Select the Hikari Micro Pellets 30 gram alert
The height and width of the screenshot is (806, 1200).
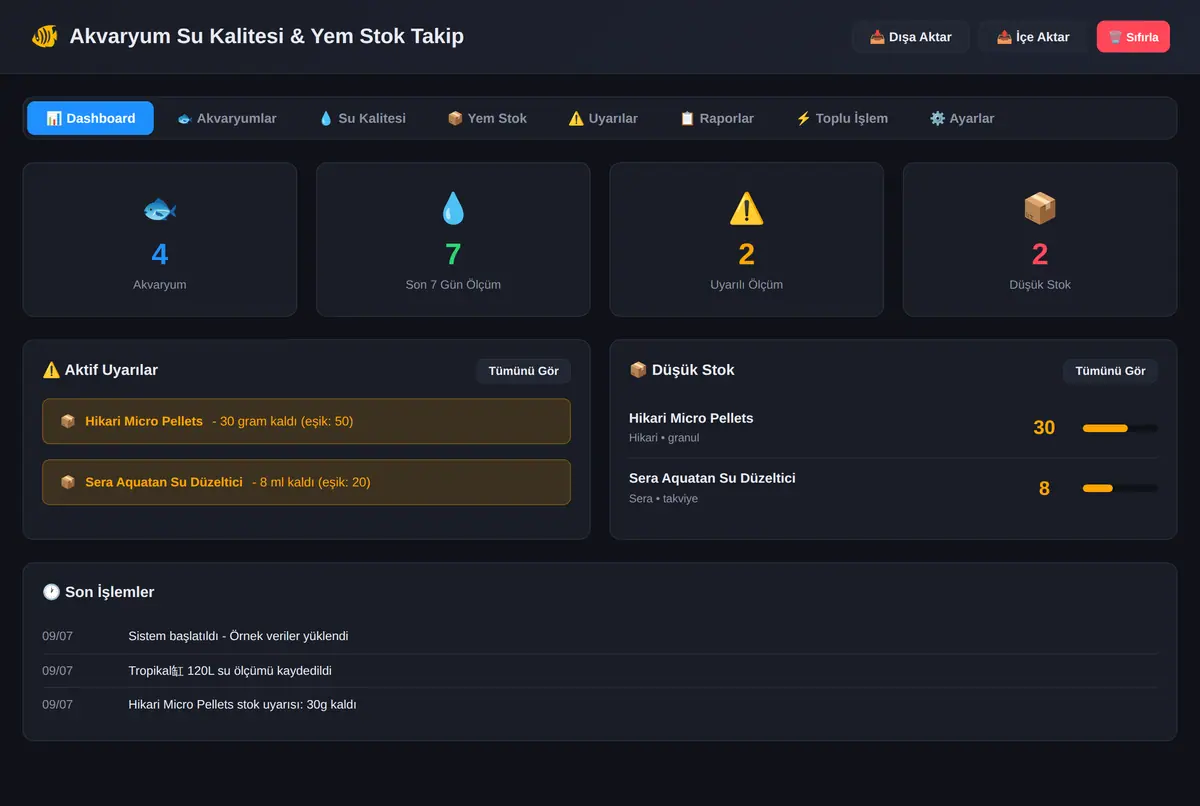[x=306, y=421]
